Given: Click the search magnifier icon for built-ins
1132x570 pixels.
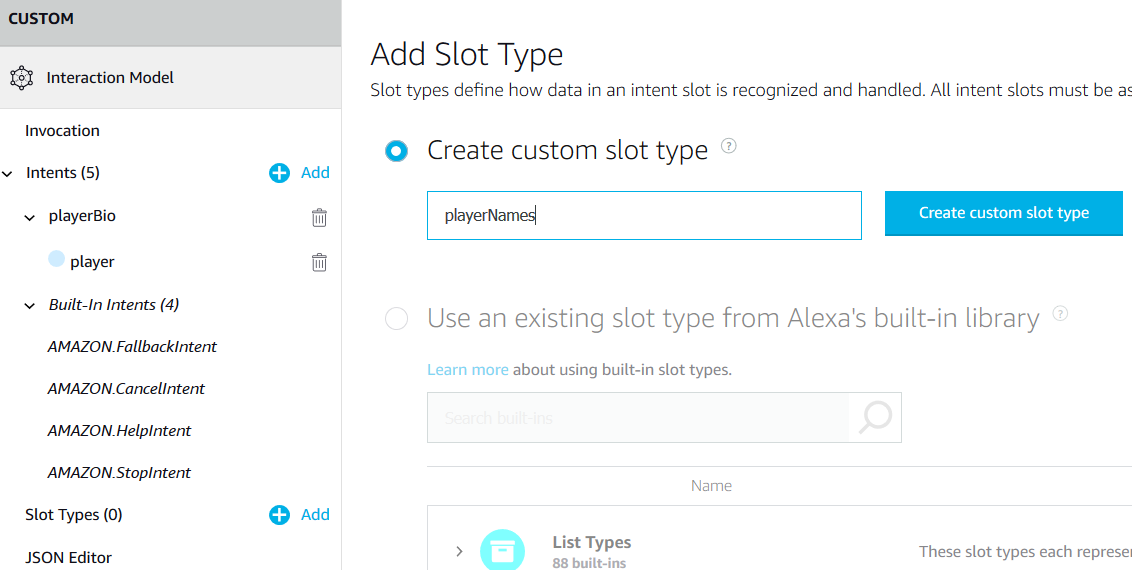Looking at the screenshot, I should pos(875,417).
